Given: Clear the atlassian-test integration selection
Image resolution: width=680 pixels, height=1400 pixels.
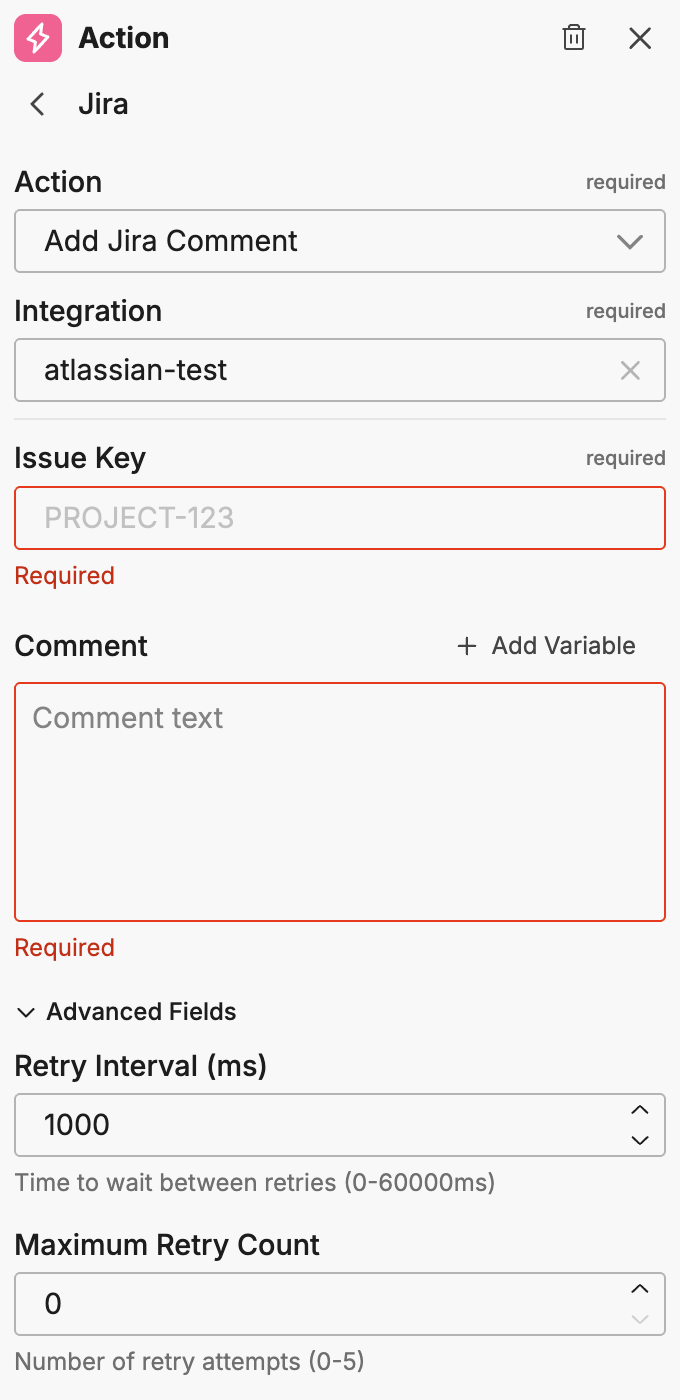Looking at the screenshot, I should click(x=631, y=370).
